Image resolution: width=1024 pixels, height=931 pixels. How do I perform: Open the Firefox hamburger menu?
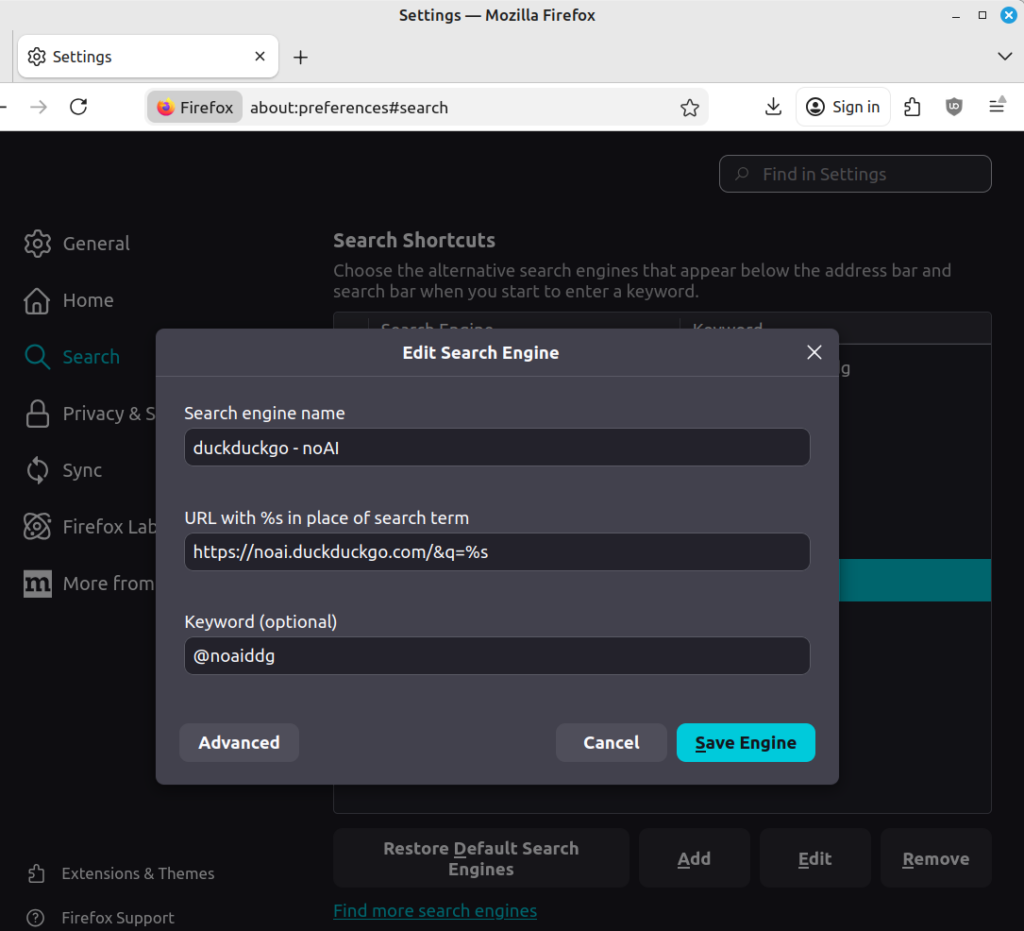996,107
